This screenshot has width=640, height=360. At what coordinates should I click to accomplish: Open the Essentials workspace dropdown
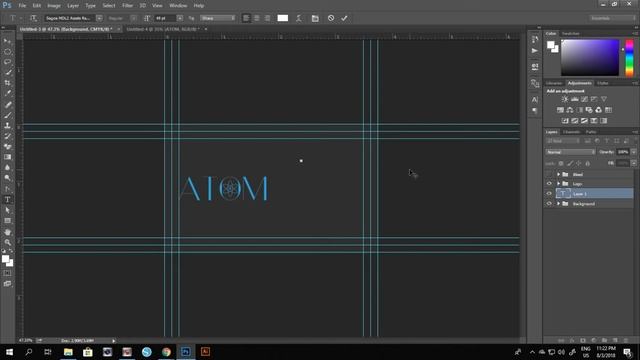(x=612, y=18)
